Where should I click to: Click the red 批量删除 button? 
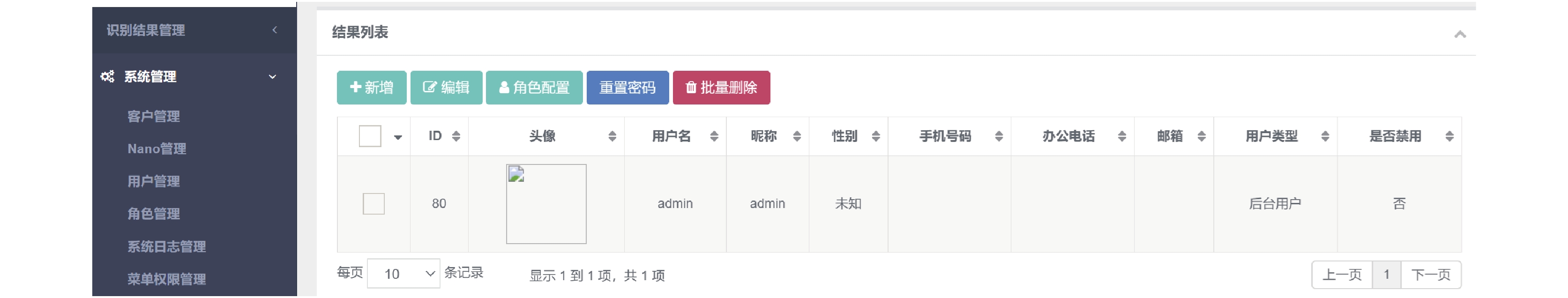(x=721, y=88)
